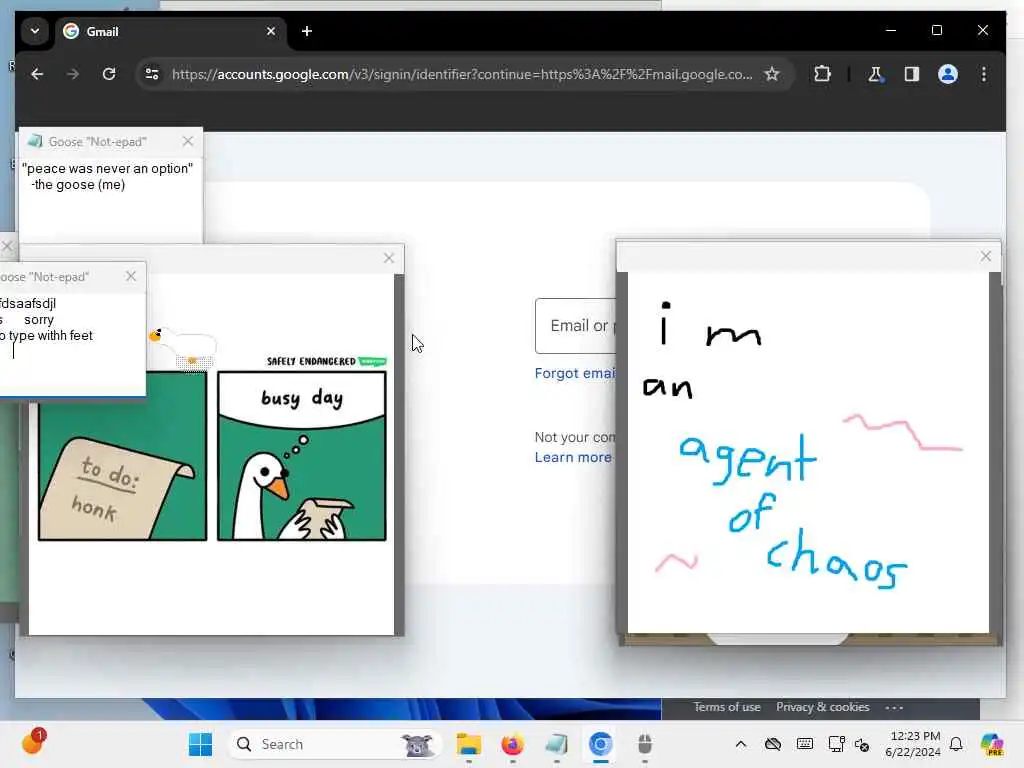Go back to the previous page
The width and height of the screenshot is (1024, 768).
coord(37,74)
